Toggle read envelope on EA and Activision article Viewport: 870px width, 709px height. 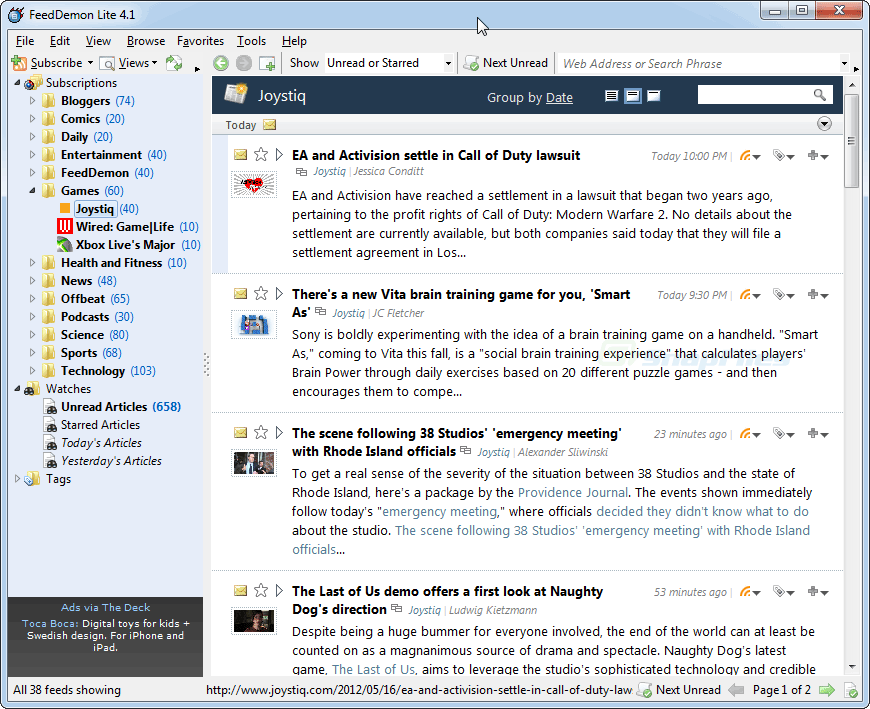pyautogui.click(x=240, y=154)
